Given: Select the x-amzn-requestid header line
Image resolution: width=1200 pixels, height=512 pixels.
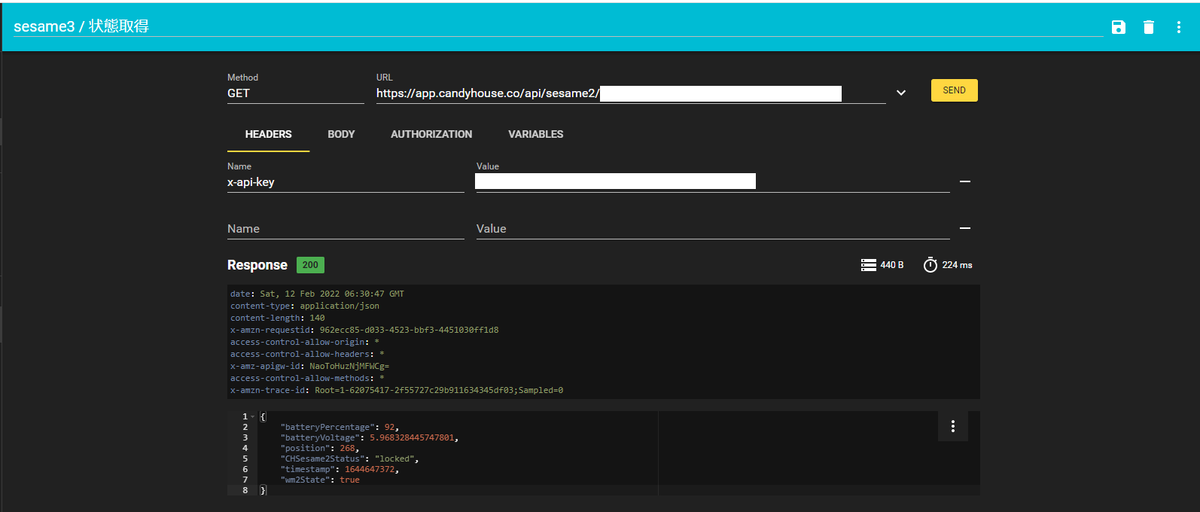Looking at the screenshot, I should (x=364, y=330).
